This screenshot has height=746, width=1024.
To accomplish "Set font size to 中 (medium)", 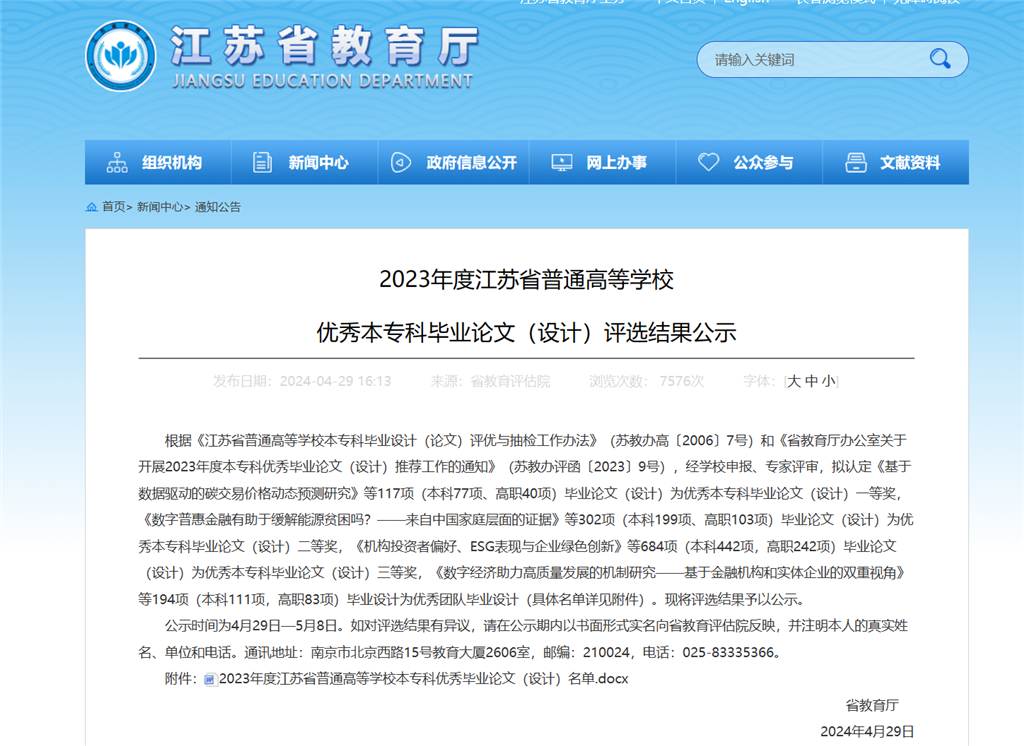I will pyautogui.click(x=811, y=381).
